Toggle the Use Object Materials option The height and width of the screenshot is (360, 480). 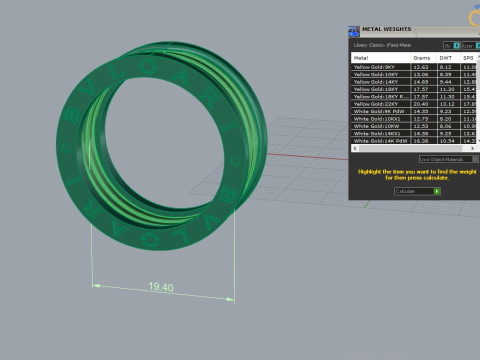point(449,159)
